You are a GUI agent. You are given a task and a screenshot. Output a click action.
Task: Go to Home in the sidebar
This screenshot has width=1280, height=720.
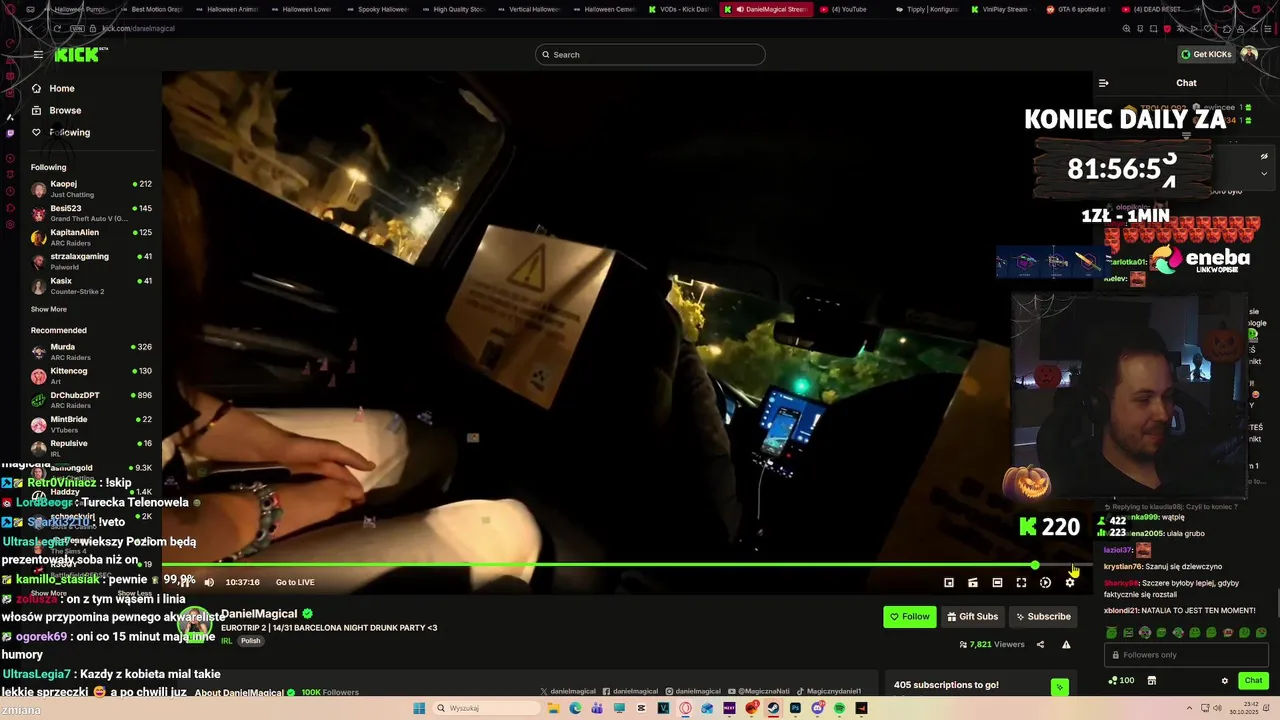pyautogui.click(x=62, y=88)
